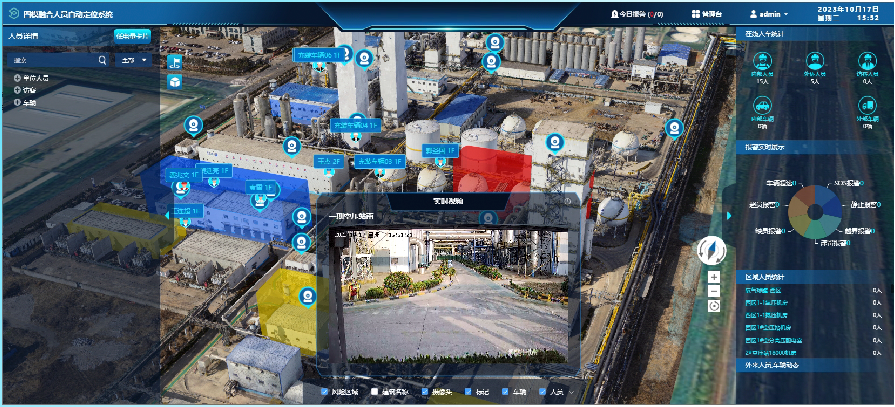Image resolution: width=895 pixels, height=407 pixels.
Task: Enable the unchecked second layer checkbox
Action: pos(375,392)
